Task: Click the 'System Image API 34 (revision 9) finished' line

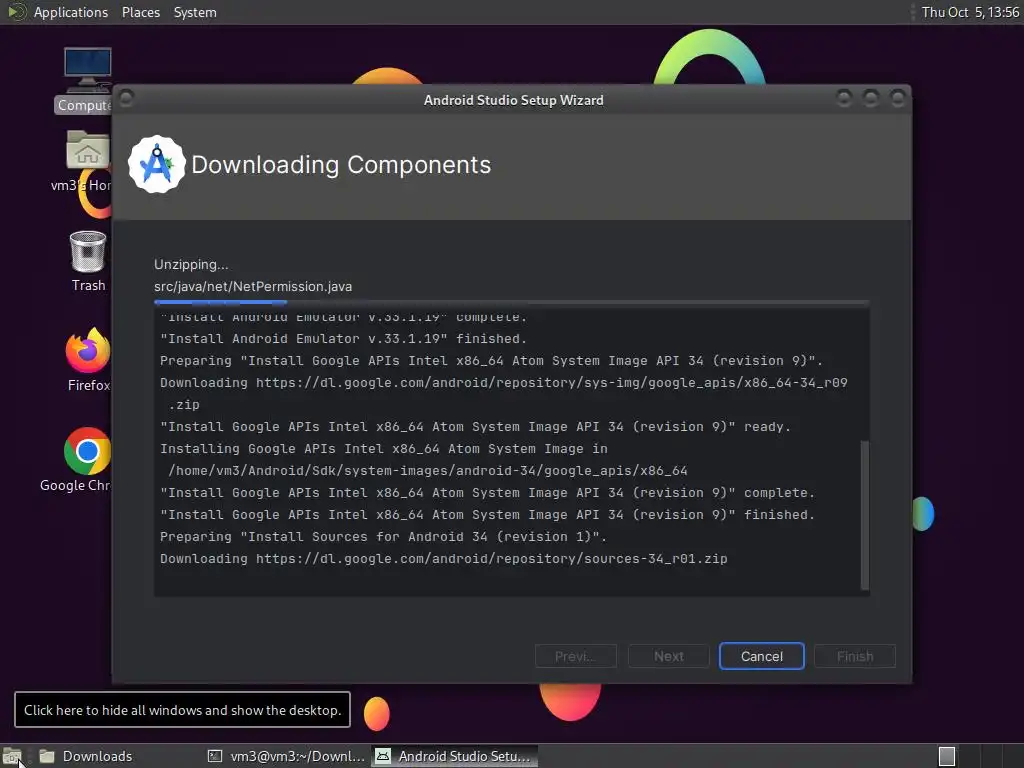Action: pos(487,515)
